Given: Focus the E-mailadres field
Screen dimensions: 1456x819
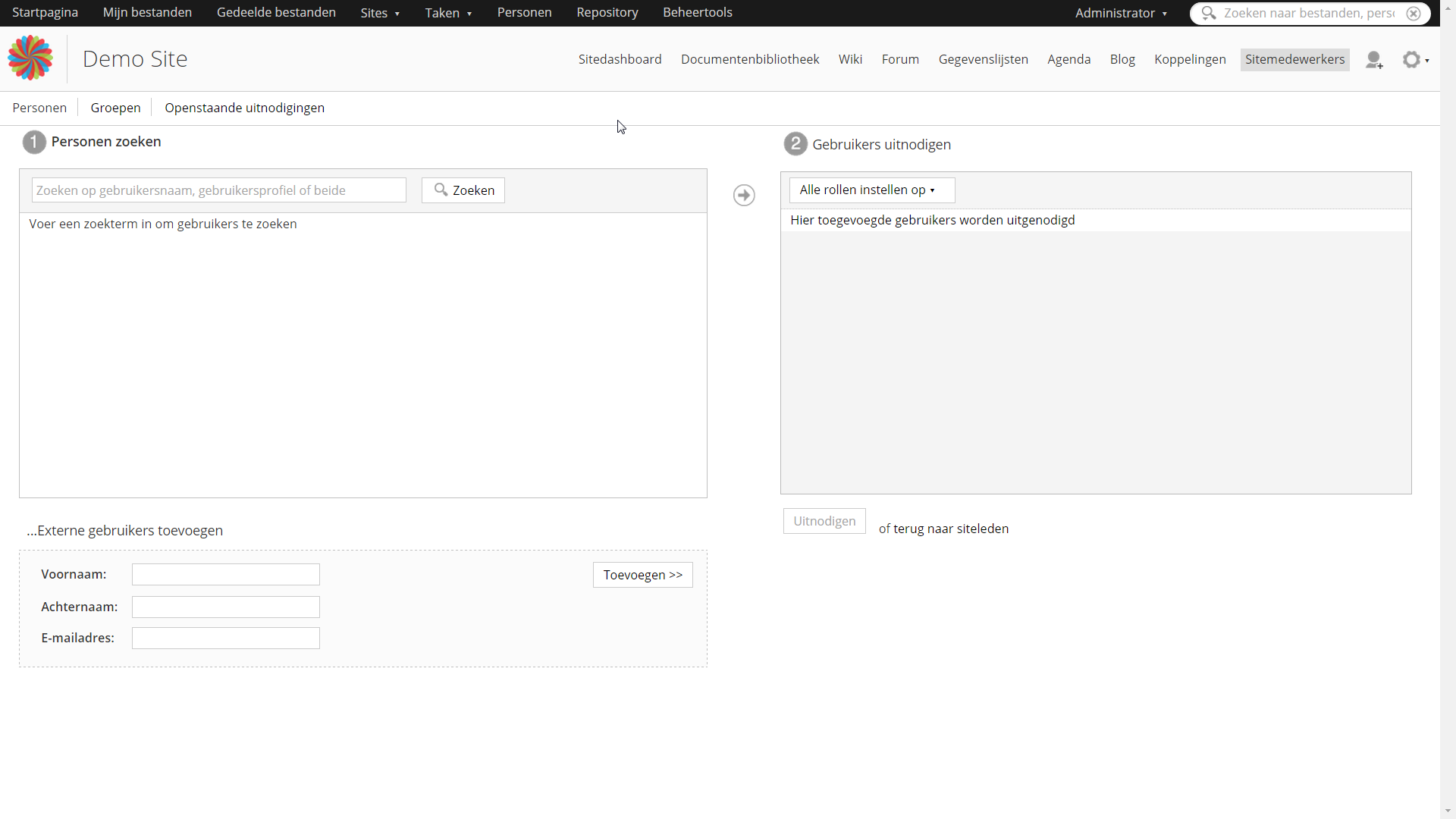Looking at the screenshot, I should coord(226,639).
